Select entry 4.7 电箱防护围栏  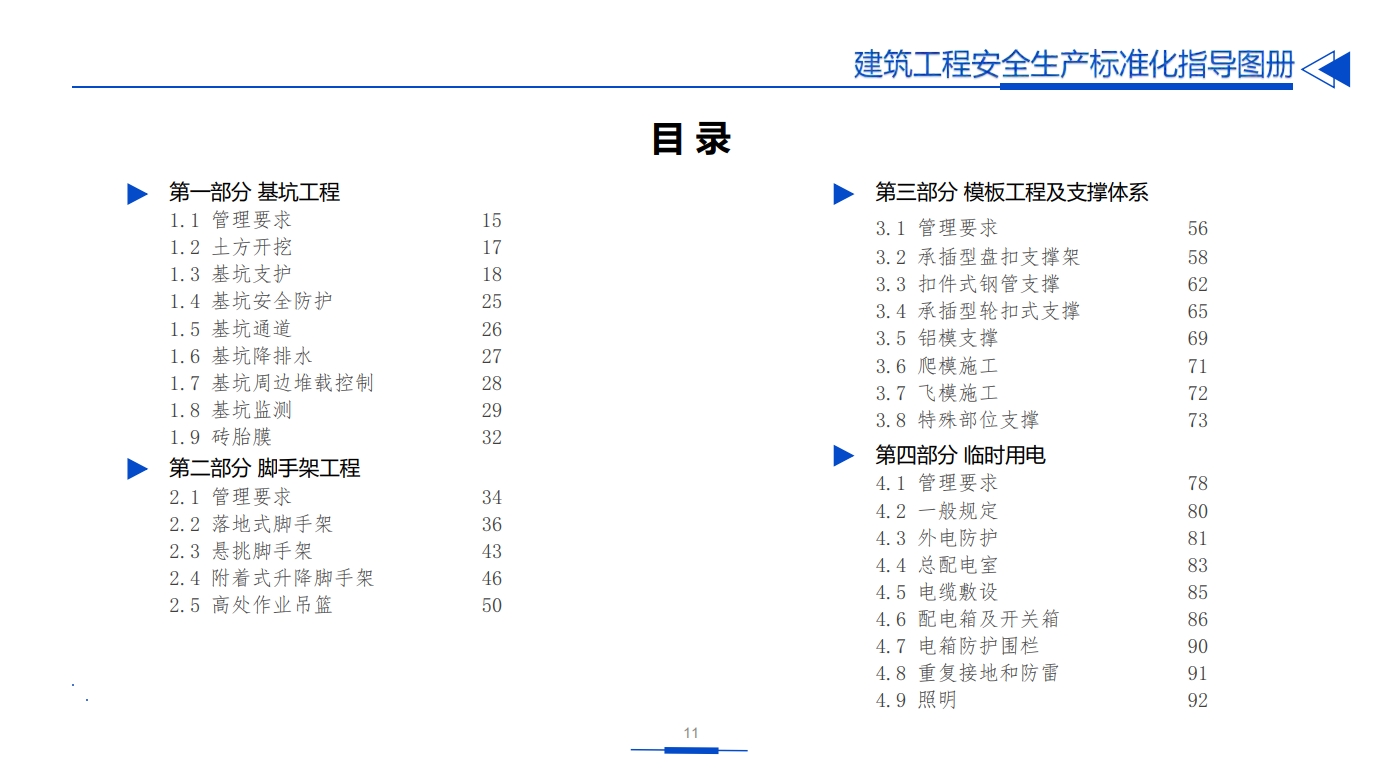pos(957,646)
